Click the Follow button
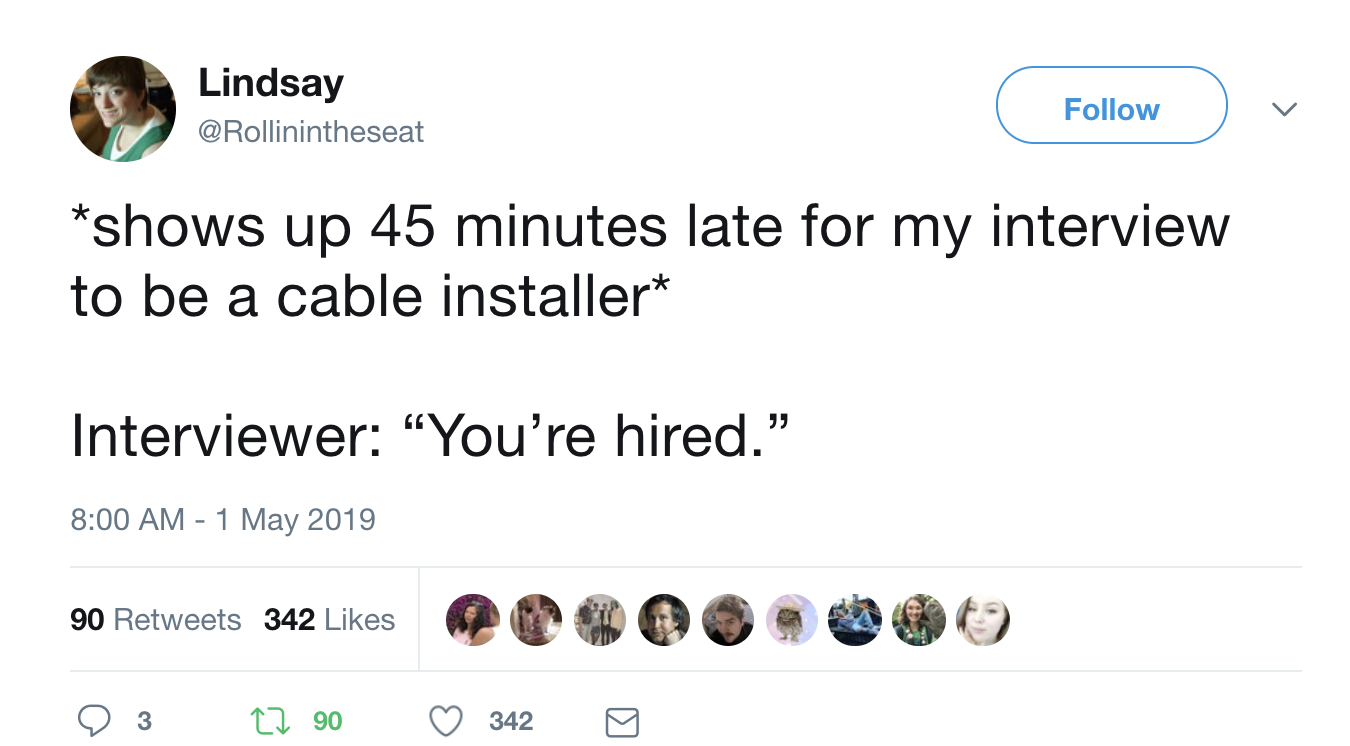Viewport: 1350px width, 746px height. (x=1111, y=104)
